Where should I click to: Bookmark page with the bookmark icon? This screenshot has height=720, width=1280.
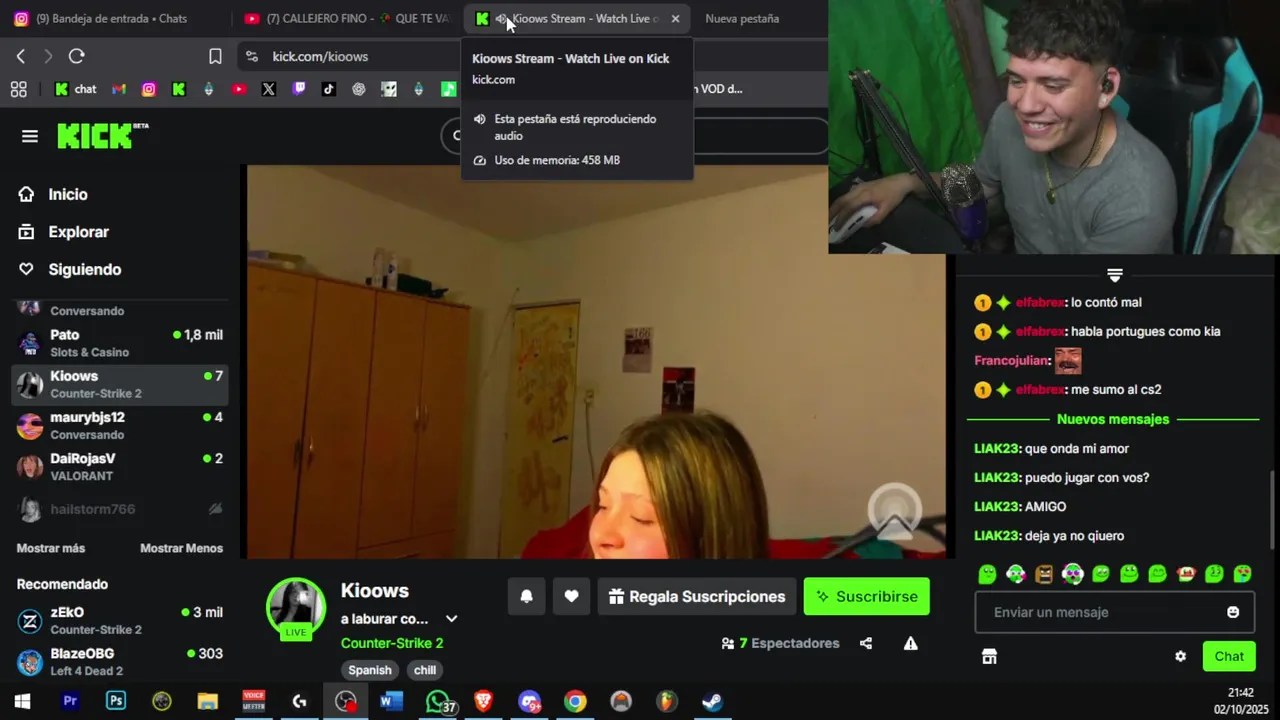pos(215,56)
